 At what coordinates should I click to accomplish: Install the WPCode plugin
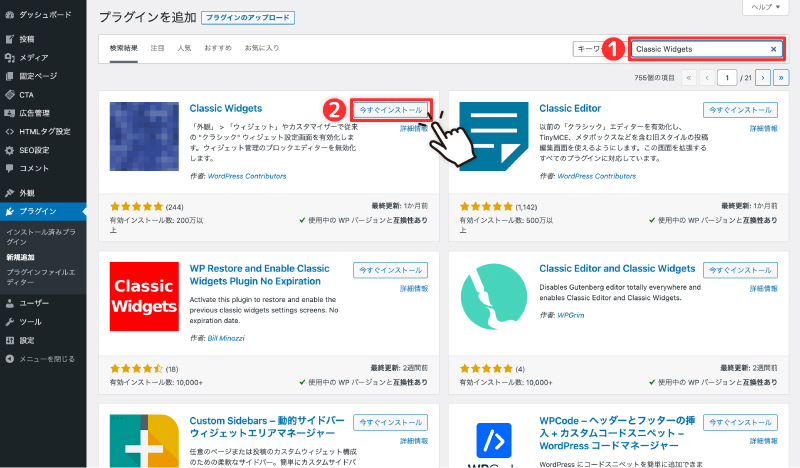(x=740, y=422)
